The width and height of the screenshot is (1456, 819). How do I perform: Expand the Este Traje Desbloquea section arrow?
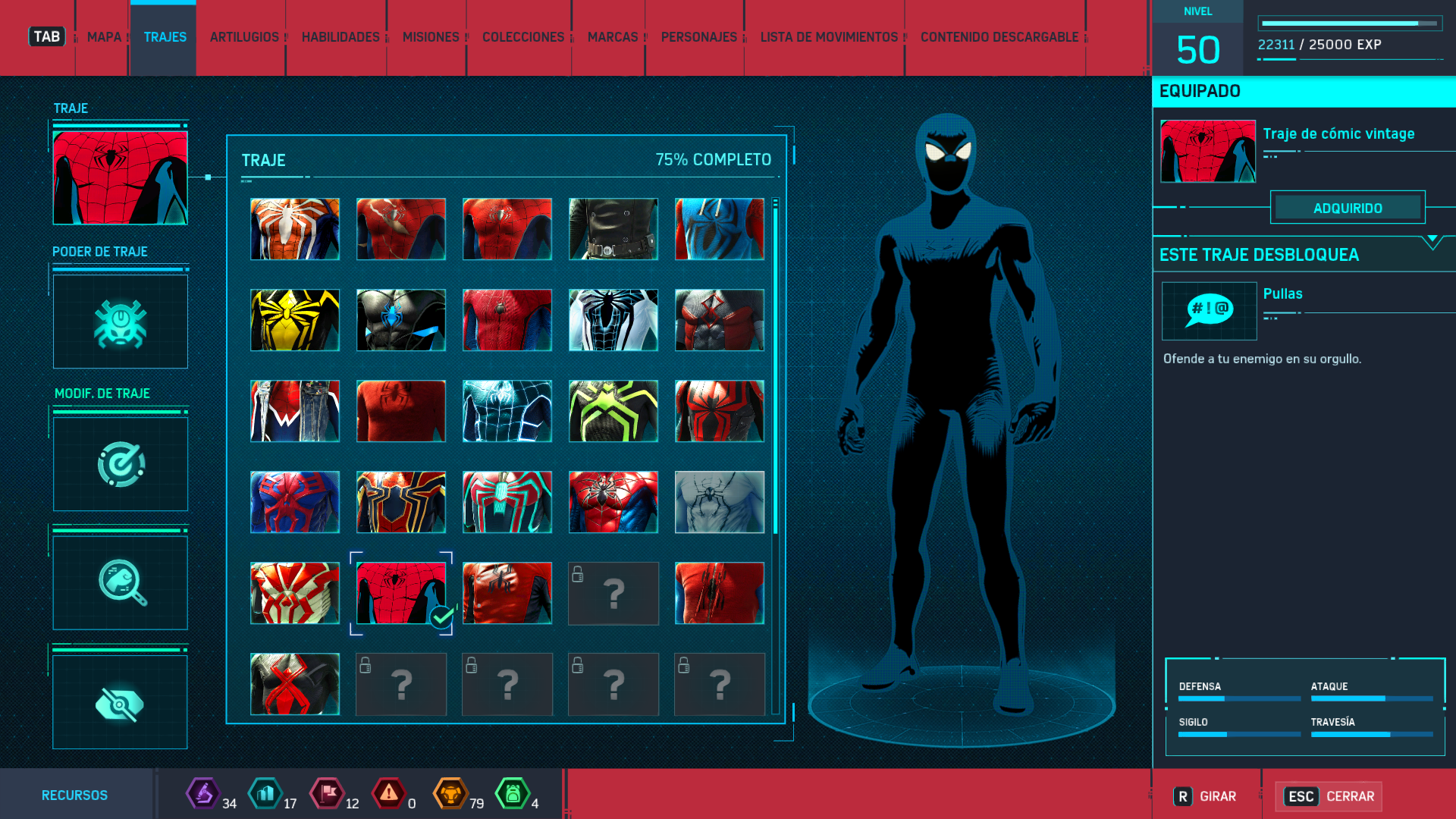[x=1432, y=241]
